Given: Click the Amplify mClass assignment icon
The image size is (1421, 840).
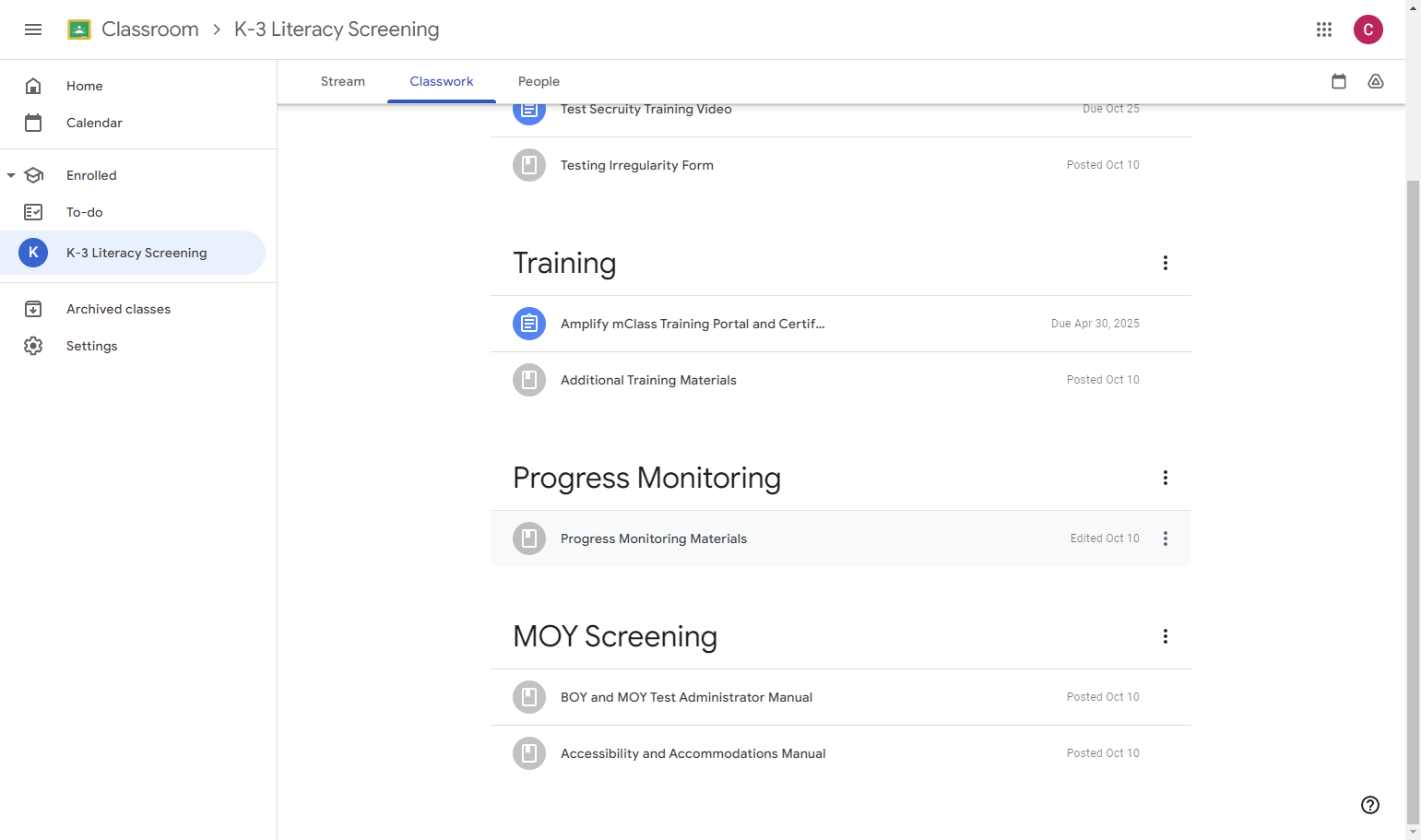Looking at the screenshot, I should click(529, 324).
